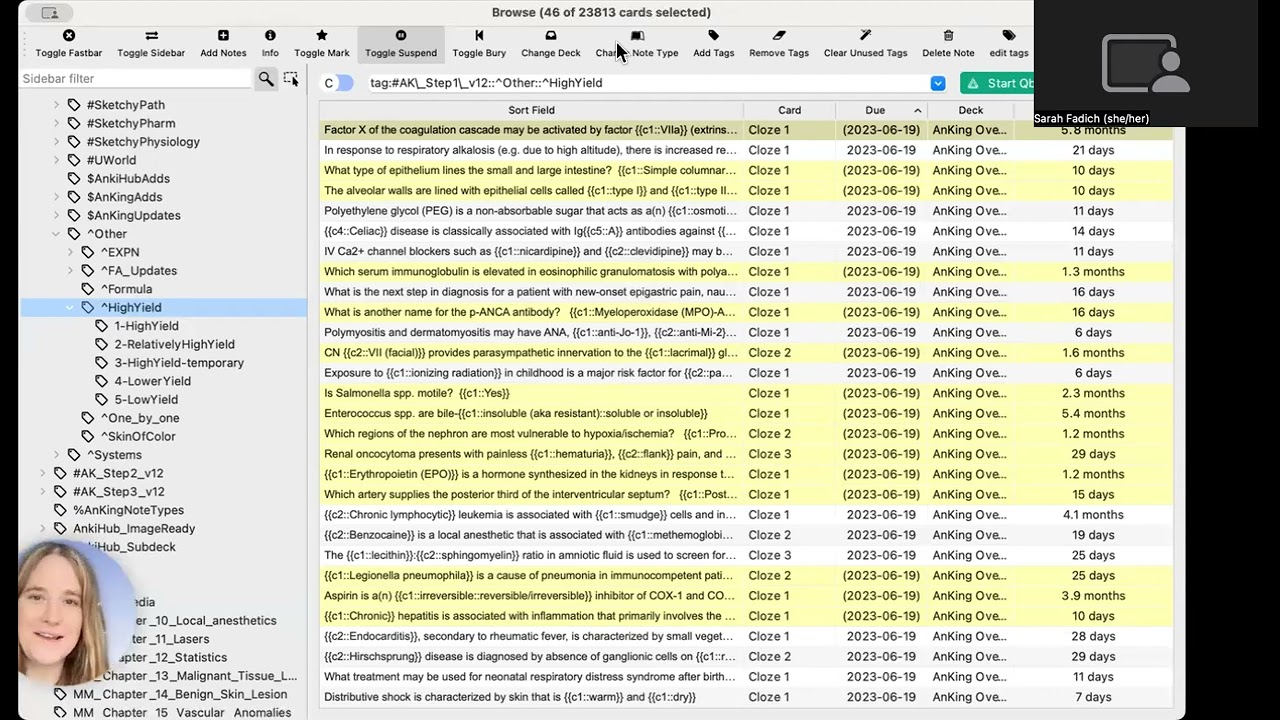Expand the ^Systems tag
The height and width of the screenshot is (720, 1280).
coord(57,455)
